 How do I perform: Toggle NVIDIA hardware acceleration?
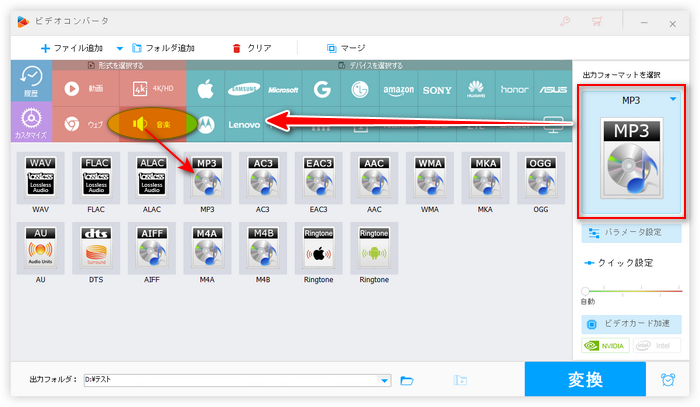click(605, 347)
